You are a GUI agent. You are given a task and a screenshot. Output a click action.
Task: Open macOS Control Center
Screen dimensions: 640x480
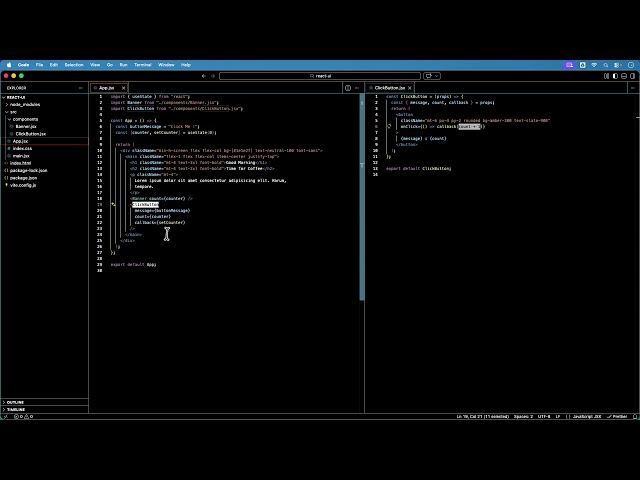click(x=618, y=65)
